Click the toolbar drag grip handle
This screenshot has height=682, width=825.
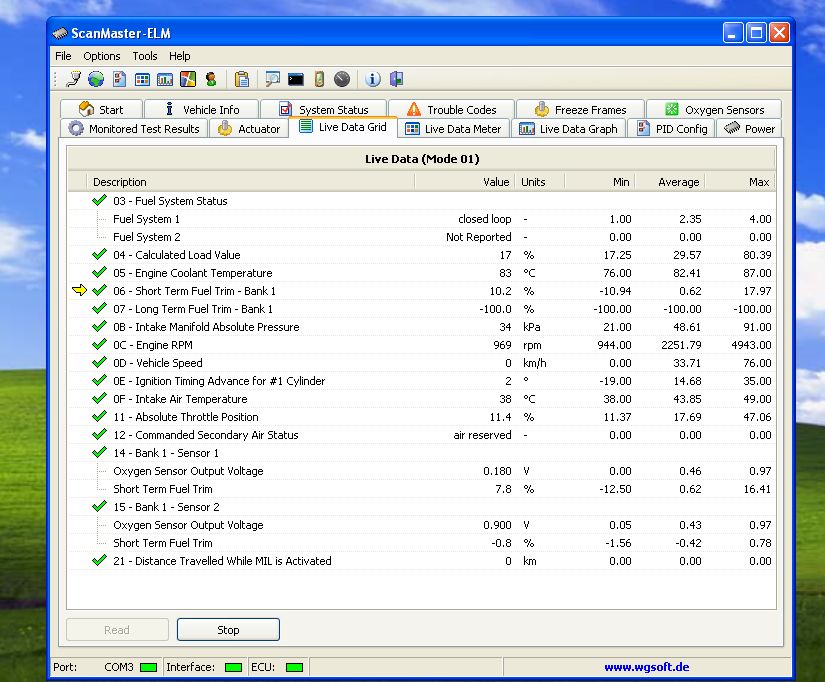click(x=55, y=79)
